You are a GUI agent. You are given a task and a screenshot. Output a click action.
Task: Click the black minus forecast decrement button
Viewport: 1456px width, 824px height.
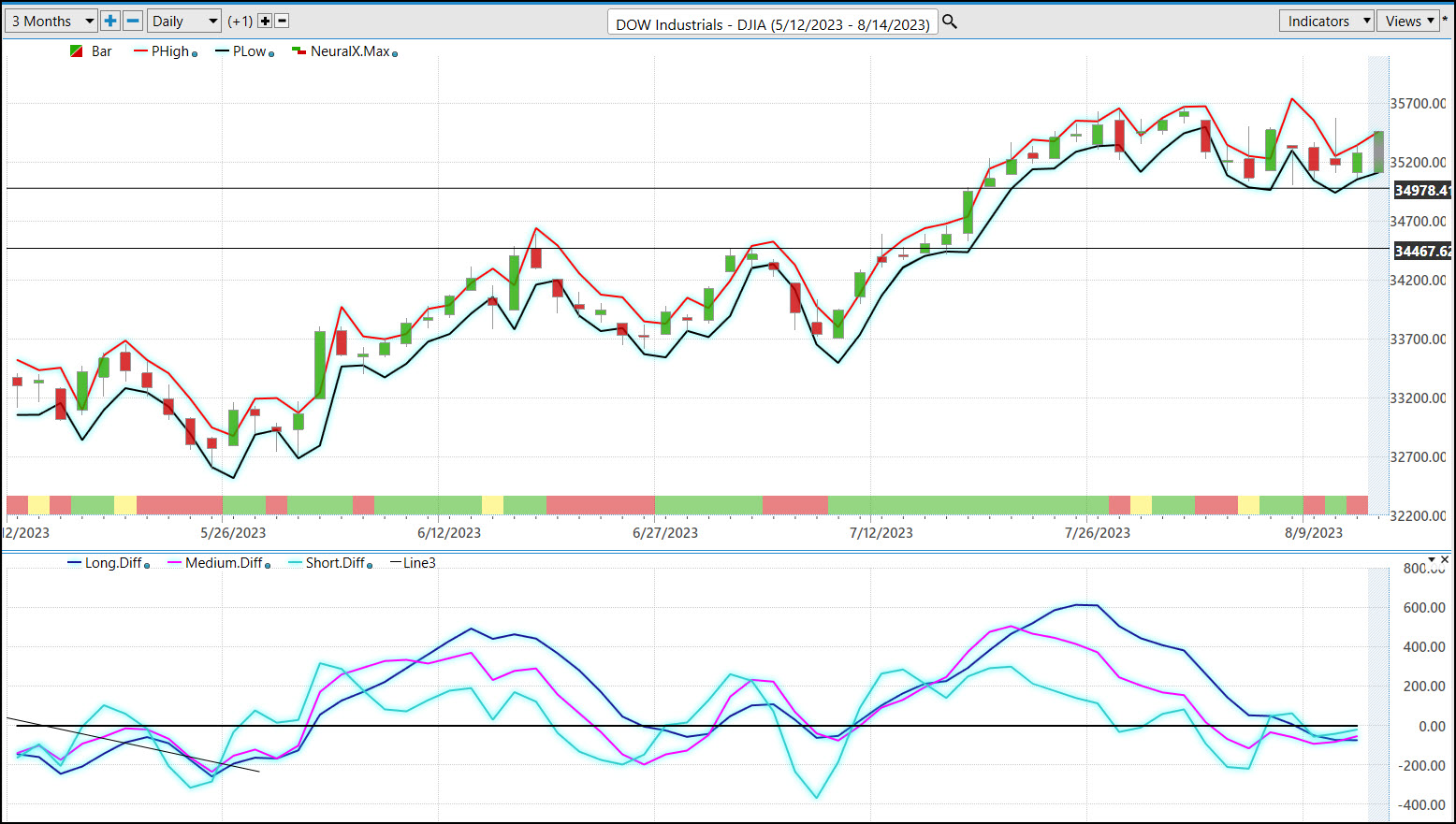tap(282, 21)
